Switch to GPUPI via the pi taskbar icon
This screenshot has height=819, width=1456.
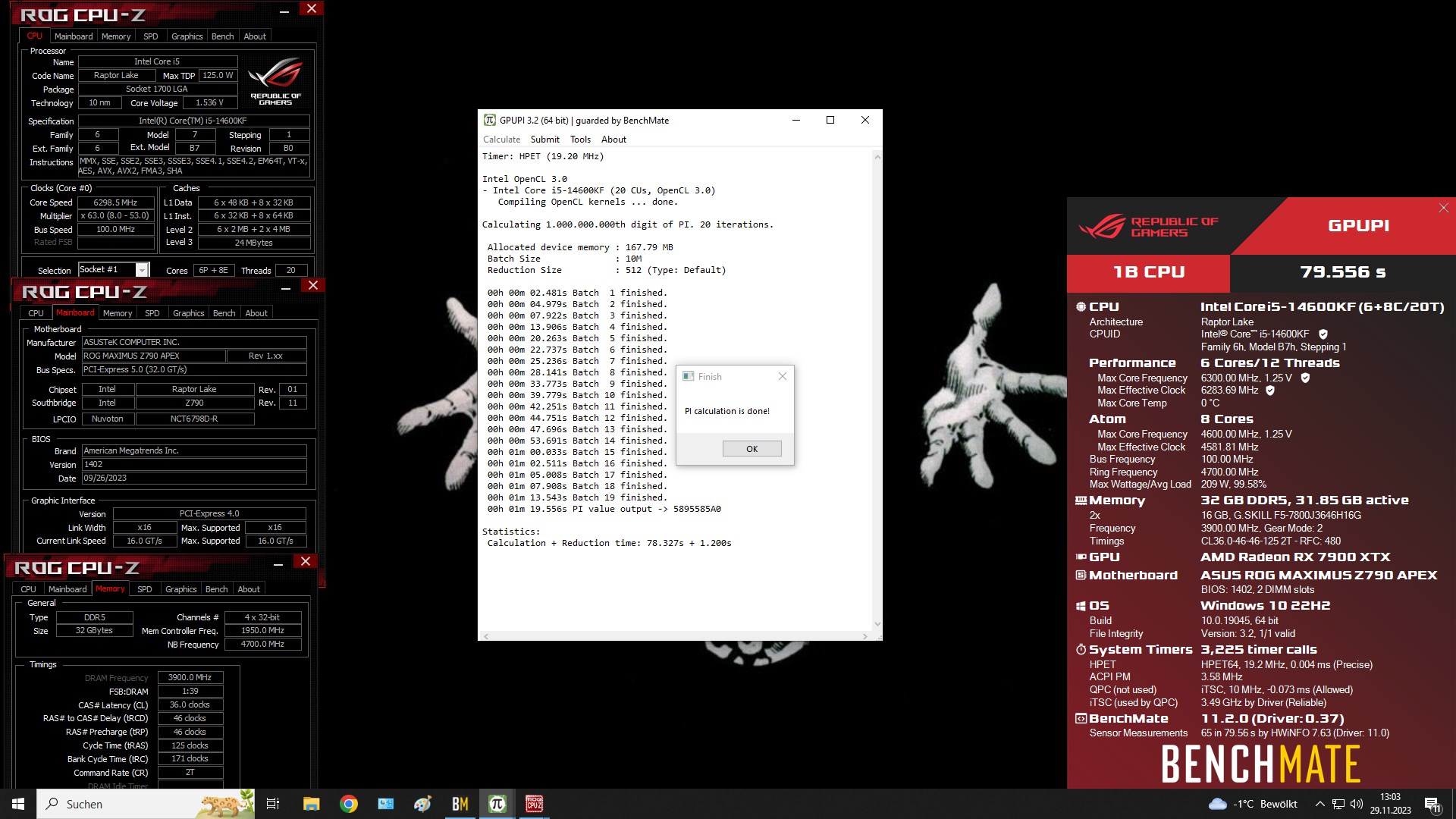point(497,804)
